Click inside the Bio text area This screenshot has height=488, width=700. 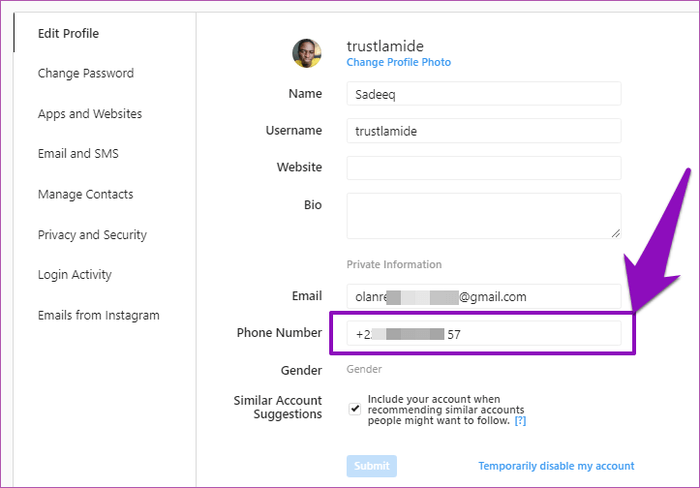tap(483, 215)
